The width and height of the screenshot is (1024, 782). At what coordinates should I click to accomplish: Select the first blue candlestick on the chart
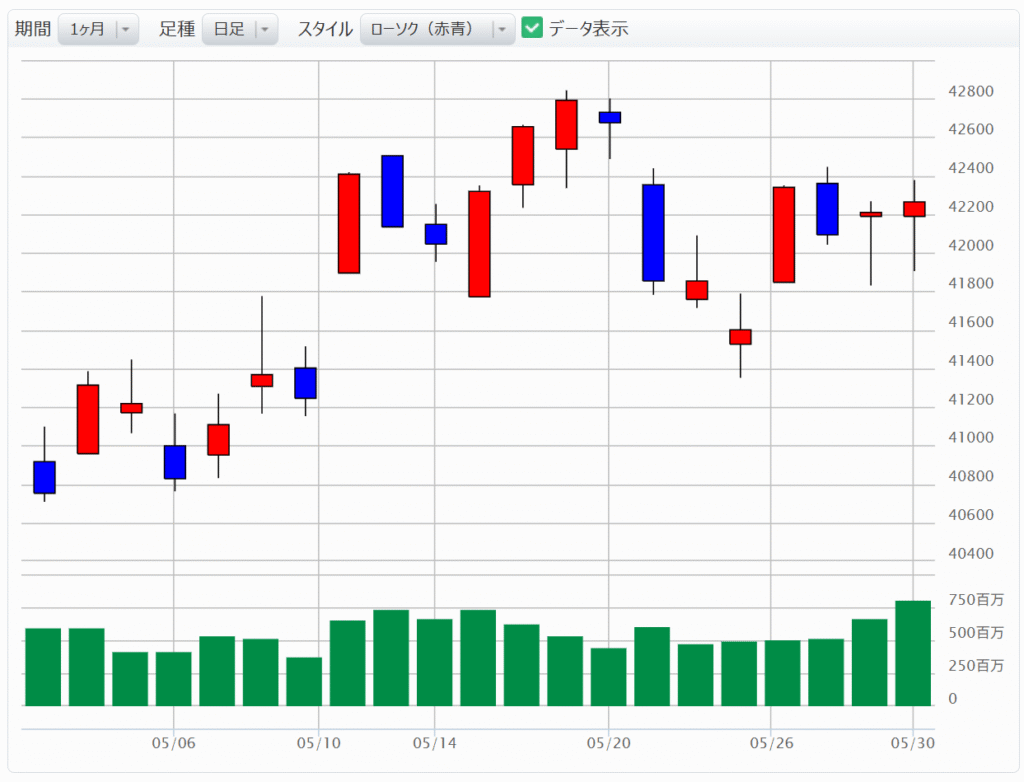tap(44, 478)
